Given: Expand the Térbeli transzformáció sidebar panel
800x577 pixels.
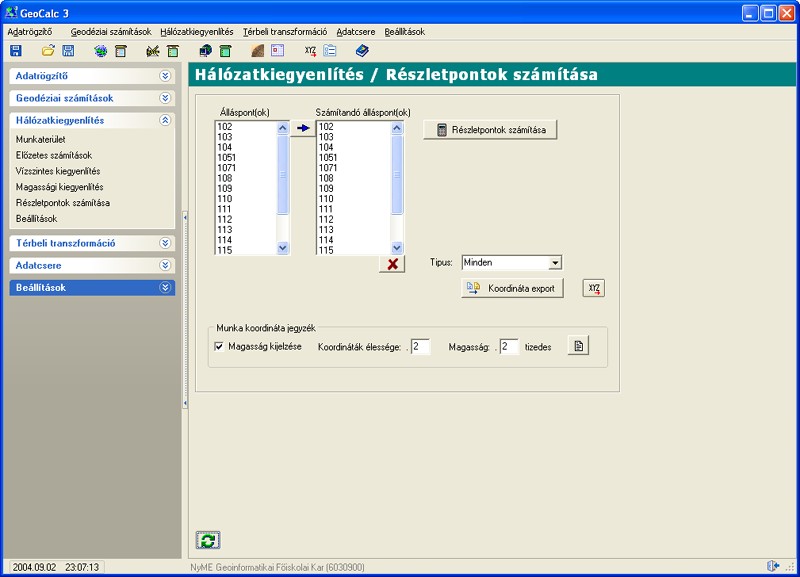Looking at the screenshot, I should tap(165, 243).
